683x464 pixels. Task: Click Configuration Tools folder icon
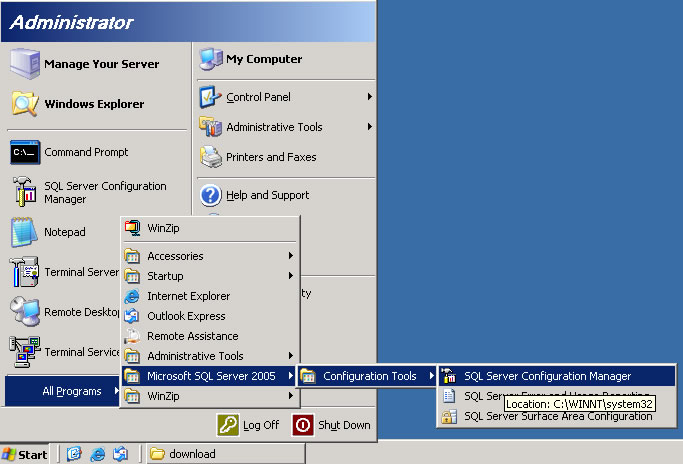click(x=308, y=376)
